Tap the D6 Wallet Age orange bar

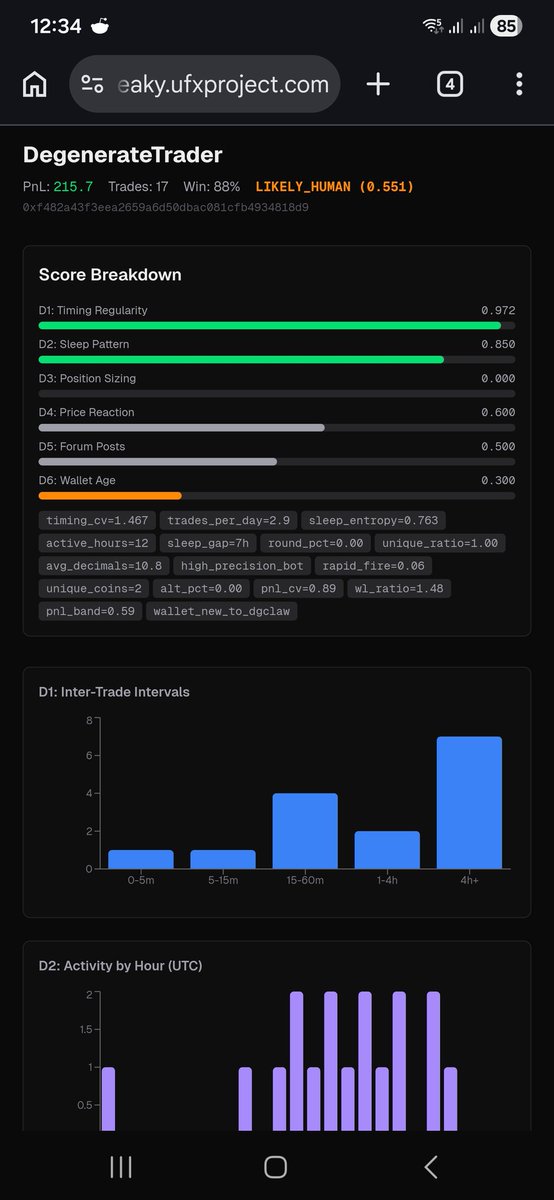pos(110,495)
